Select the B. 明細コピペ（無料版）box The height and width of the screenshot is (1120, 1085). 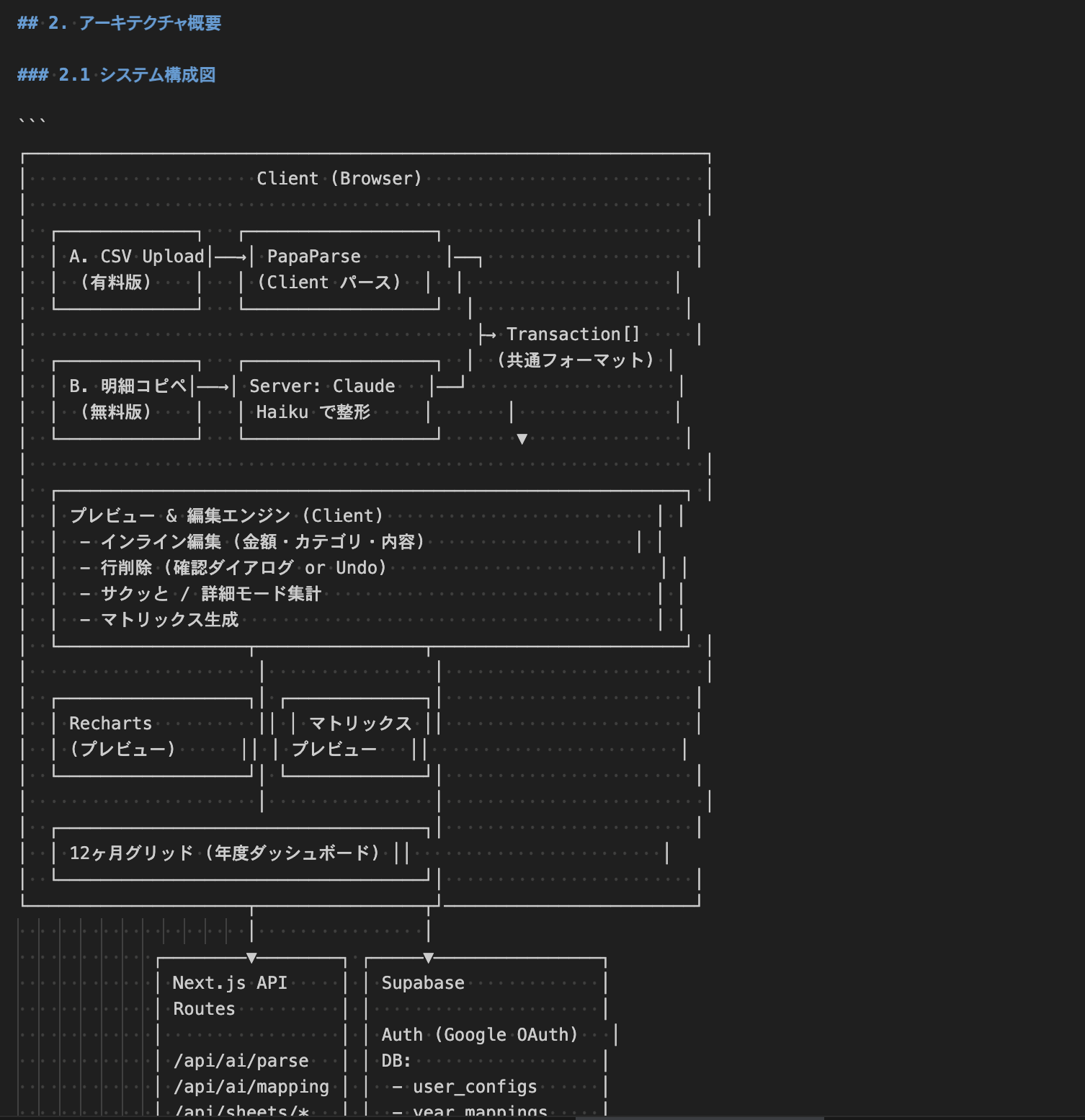coord(127,399)
